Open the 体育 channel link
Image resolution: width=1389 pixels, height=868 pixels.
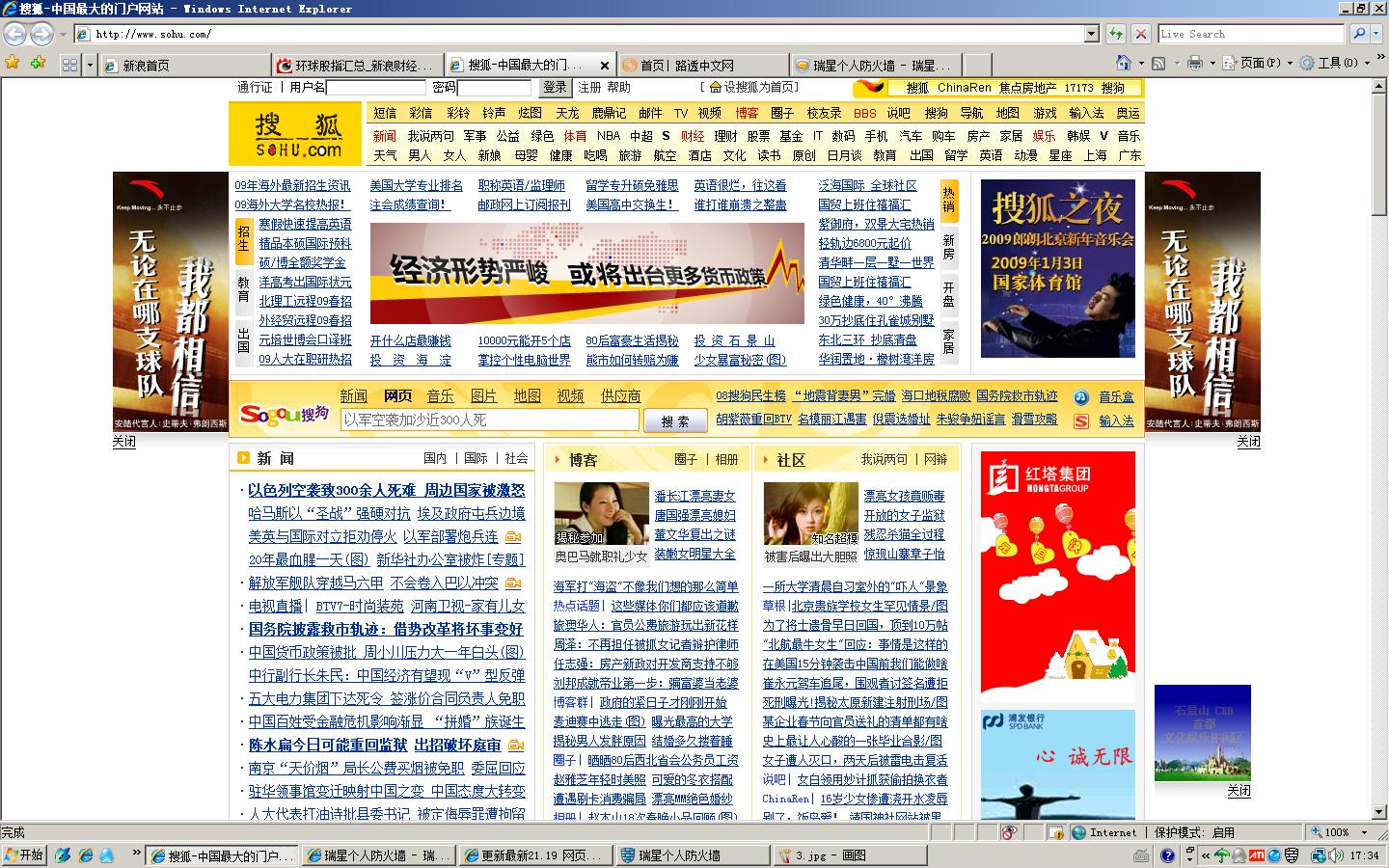[575, 136]
